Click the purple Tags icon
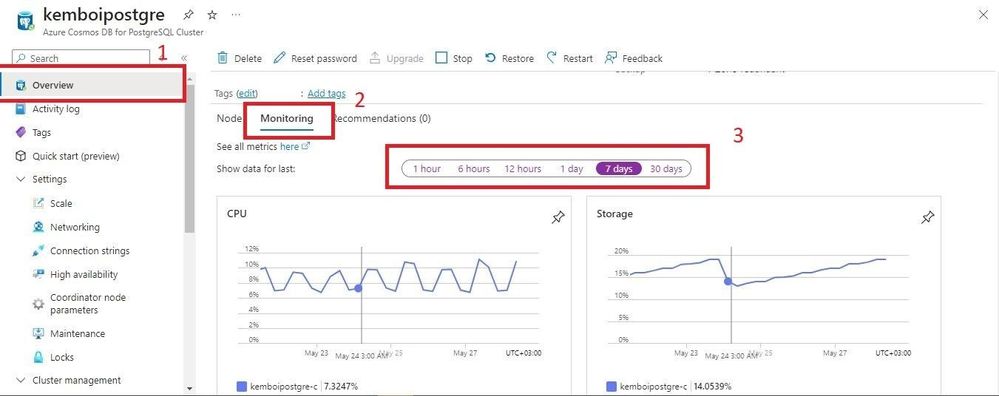The height and width of the screenshot is (396, 999). tap(20, 132)
